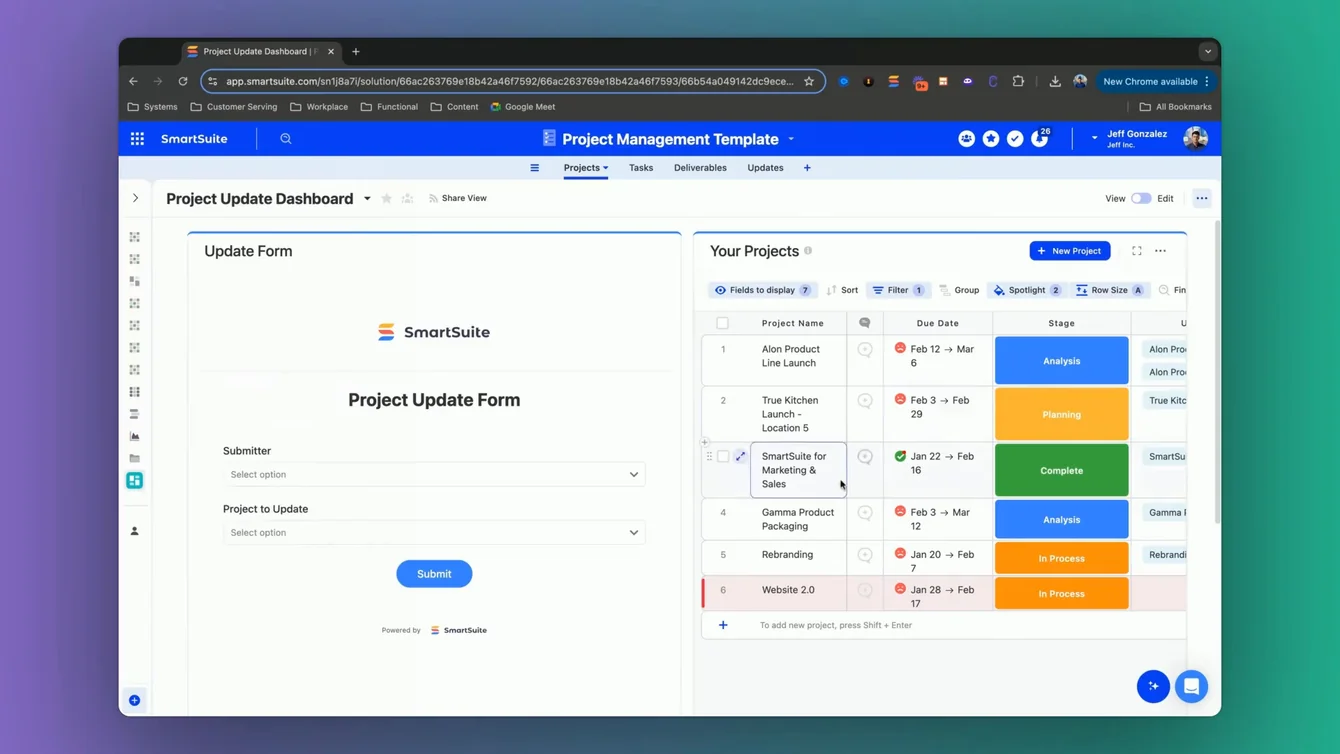
Task: Click Website 2.0 In Process stage cell
Action: point(1061,593)
